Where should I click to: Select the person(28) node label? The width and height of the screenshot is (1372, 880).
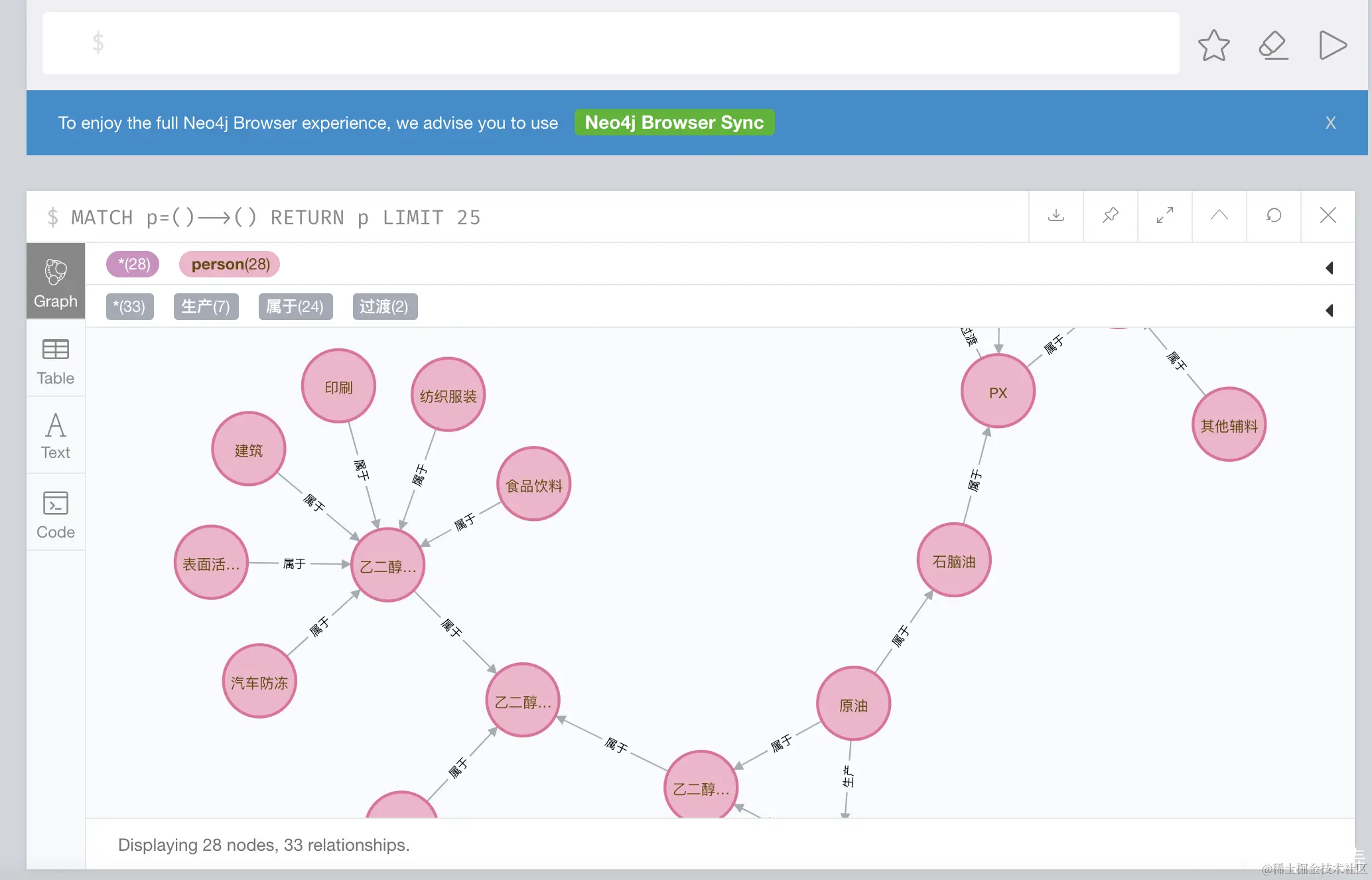230,264
